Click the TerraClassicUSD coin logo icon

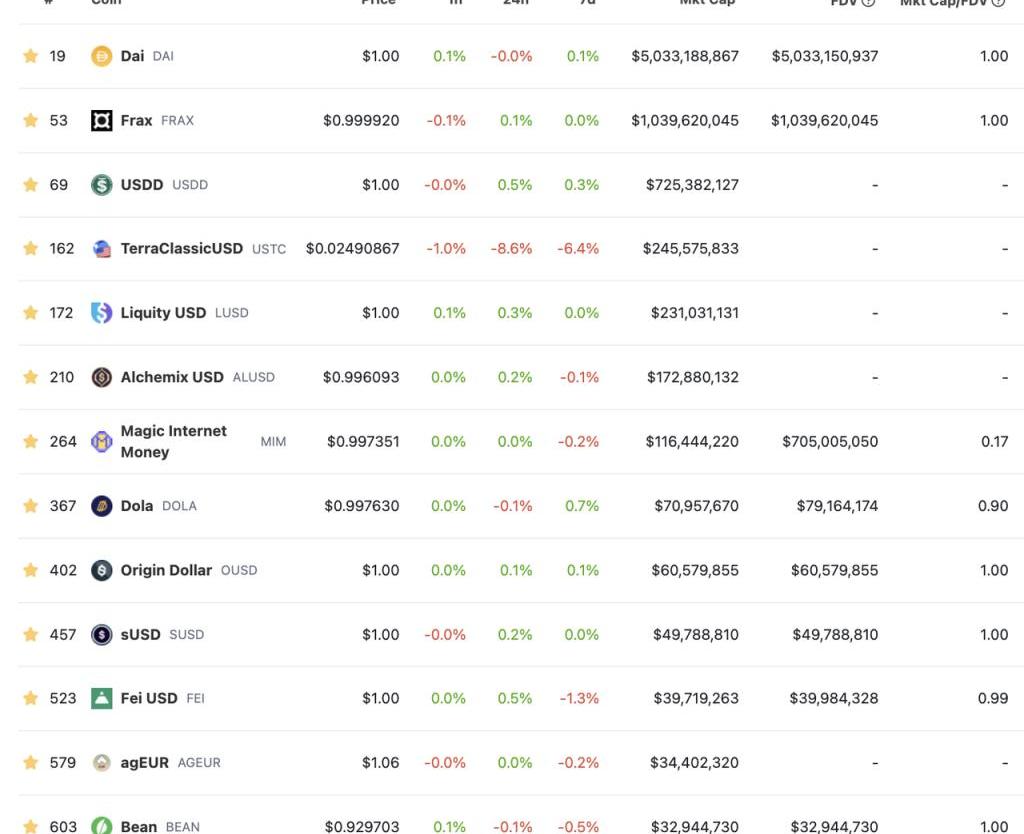coord(101,249)
